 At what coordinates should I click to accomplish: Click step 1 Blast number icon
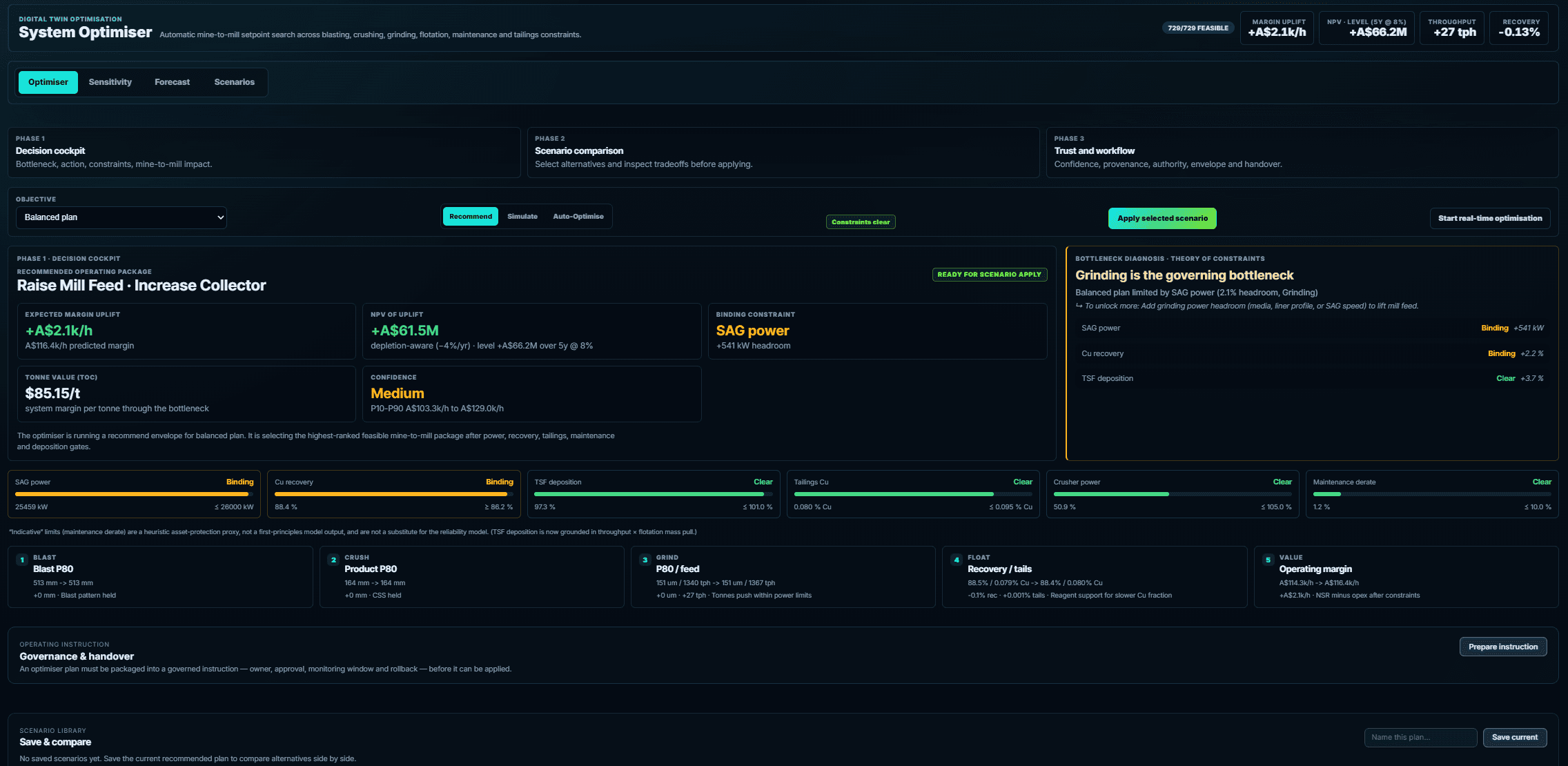22,560
